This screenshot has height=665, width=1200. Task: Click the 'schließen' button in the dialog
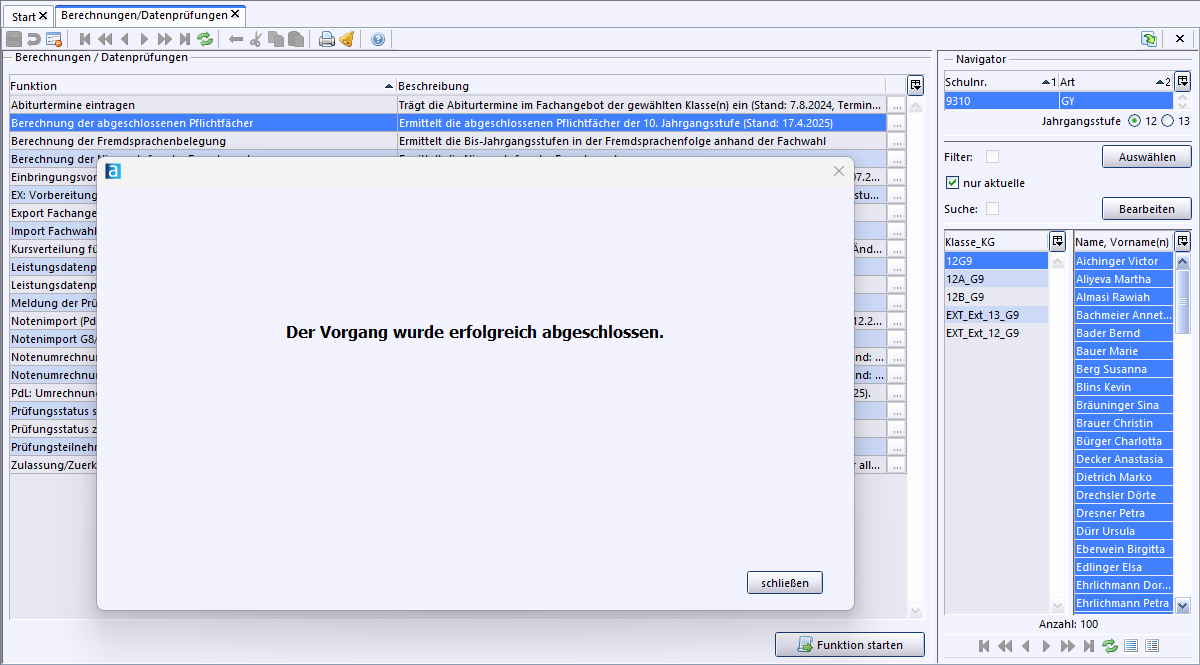point(784,583)
